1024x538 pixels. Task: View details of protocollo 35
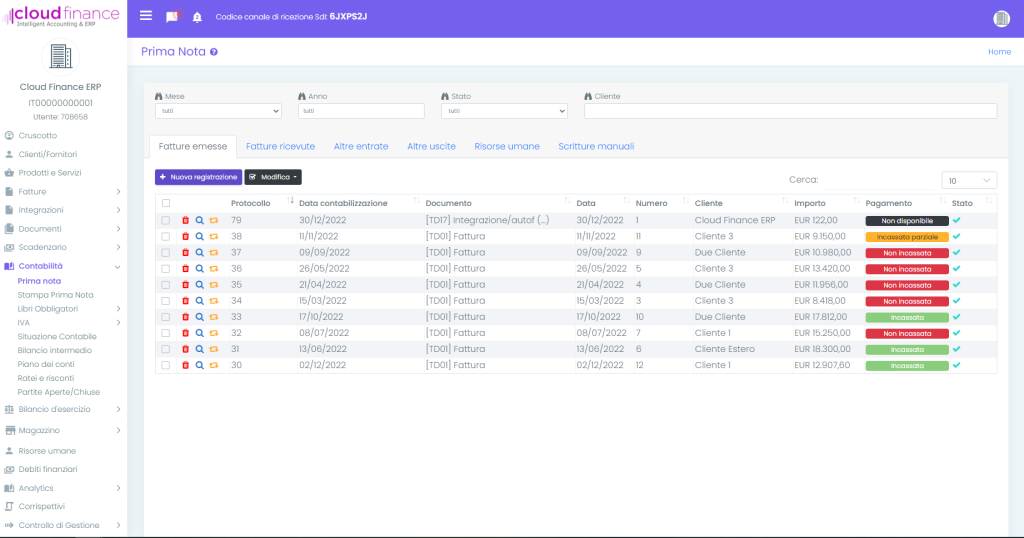[200, 285]
